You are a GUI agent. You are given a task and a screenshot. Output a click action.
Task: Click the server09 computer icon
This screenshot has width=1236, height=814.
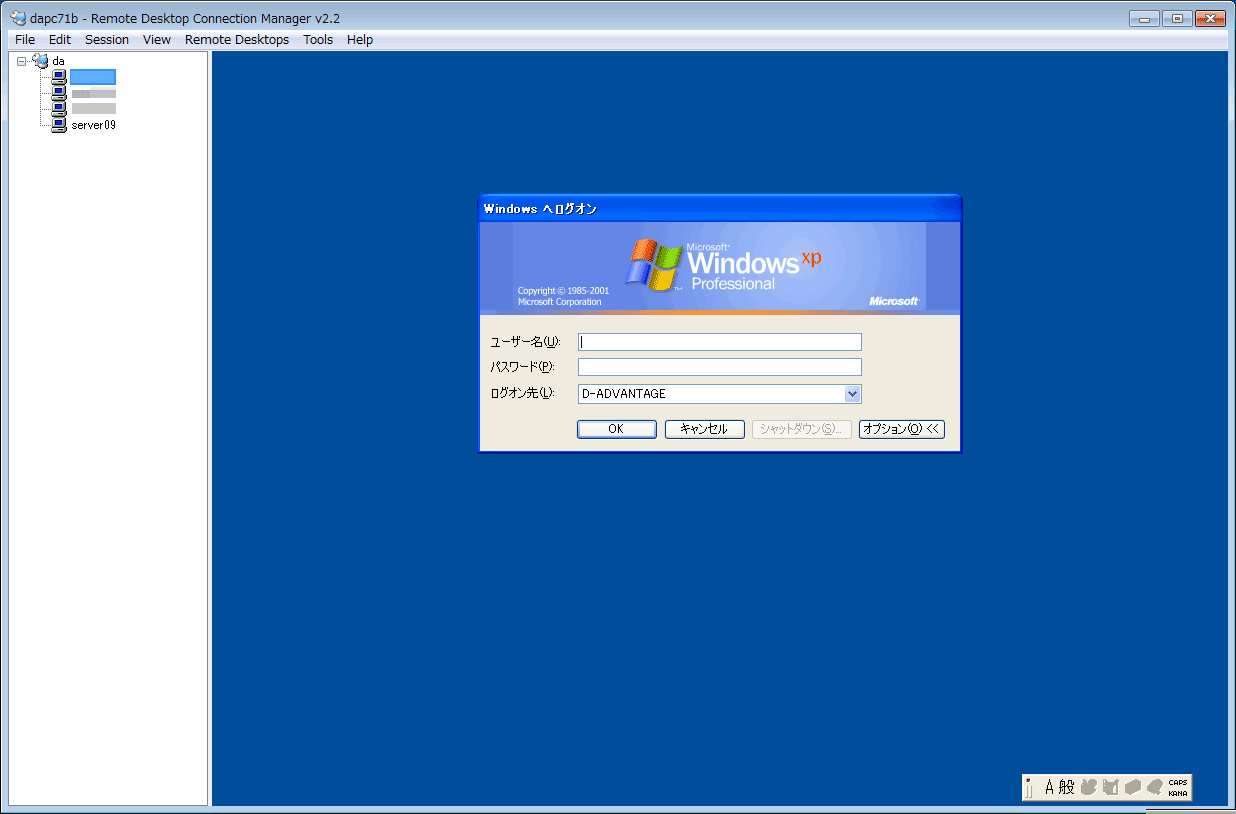(x=58, y=124)
